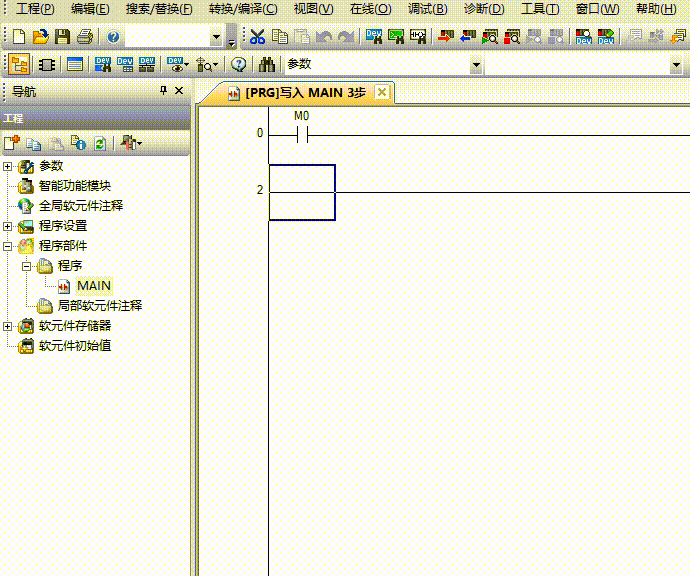Click the Print icon in toolbar
This screenshot has height=576, width=690.
click(x=84, y=37)
